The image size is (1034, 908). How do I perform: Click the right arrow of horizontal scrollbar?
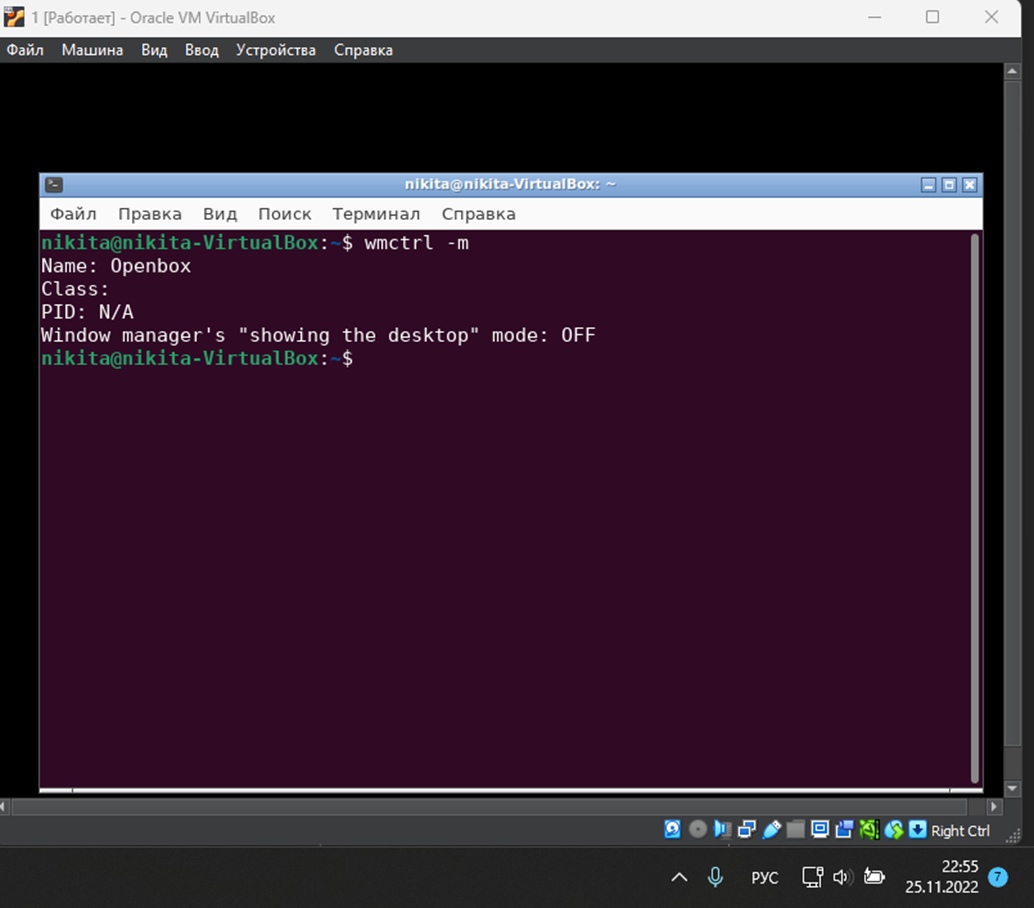point(993,806)
